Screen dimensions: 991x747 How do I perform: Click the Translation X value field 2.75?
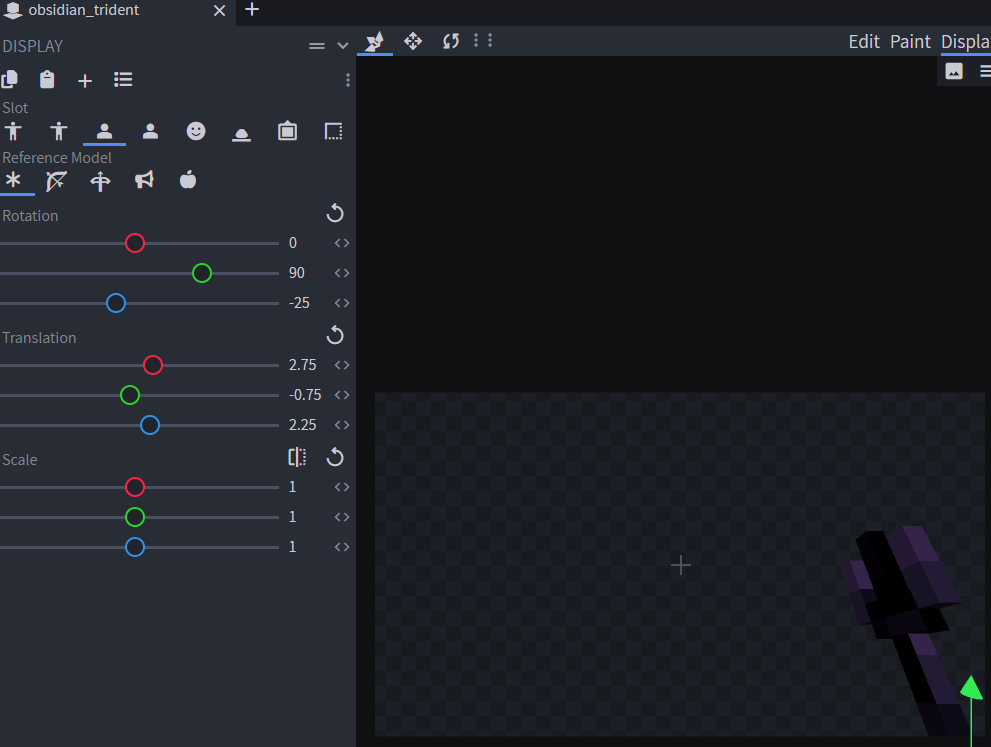point(303,365)
